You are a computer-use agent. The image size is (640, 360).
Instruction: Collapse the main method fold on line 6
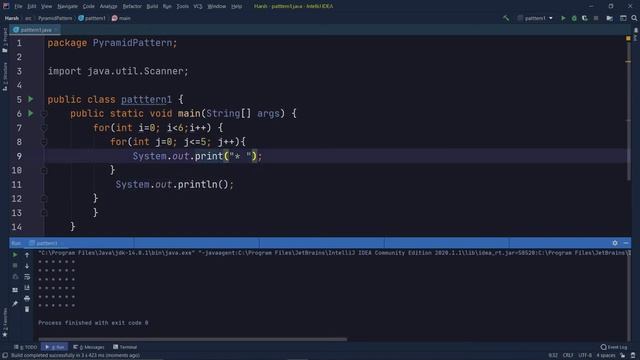pyautogui.click(x=44, y=113)
